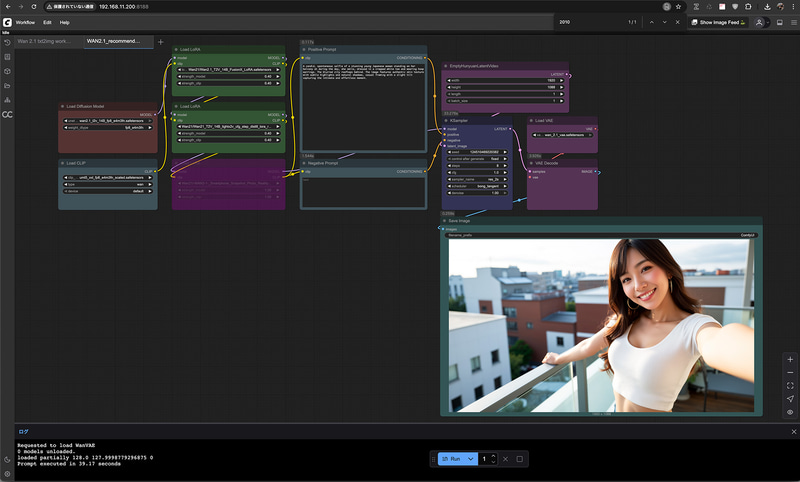Collapse the Negative Prompt node

(304, 163)
